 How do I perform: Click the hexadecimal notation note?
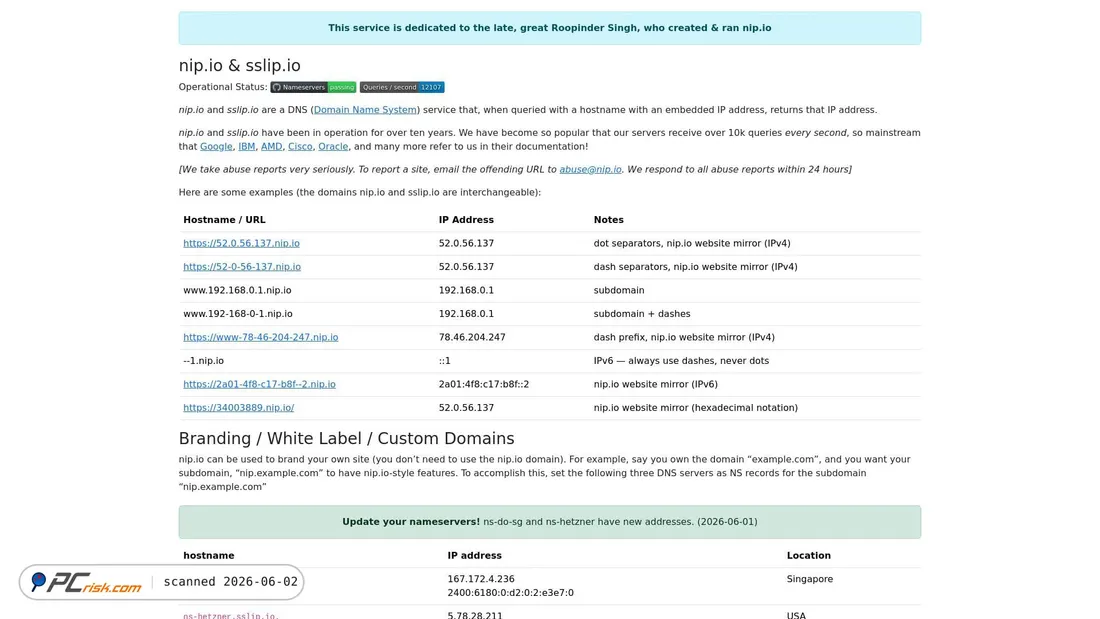click(696, 408)
